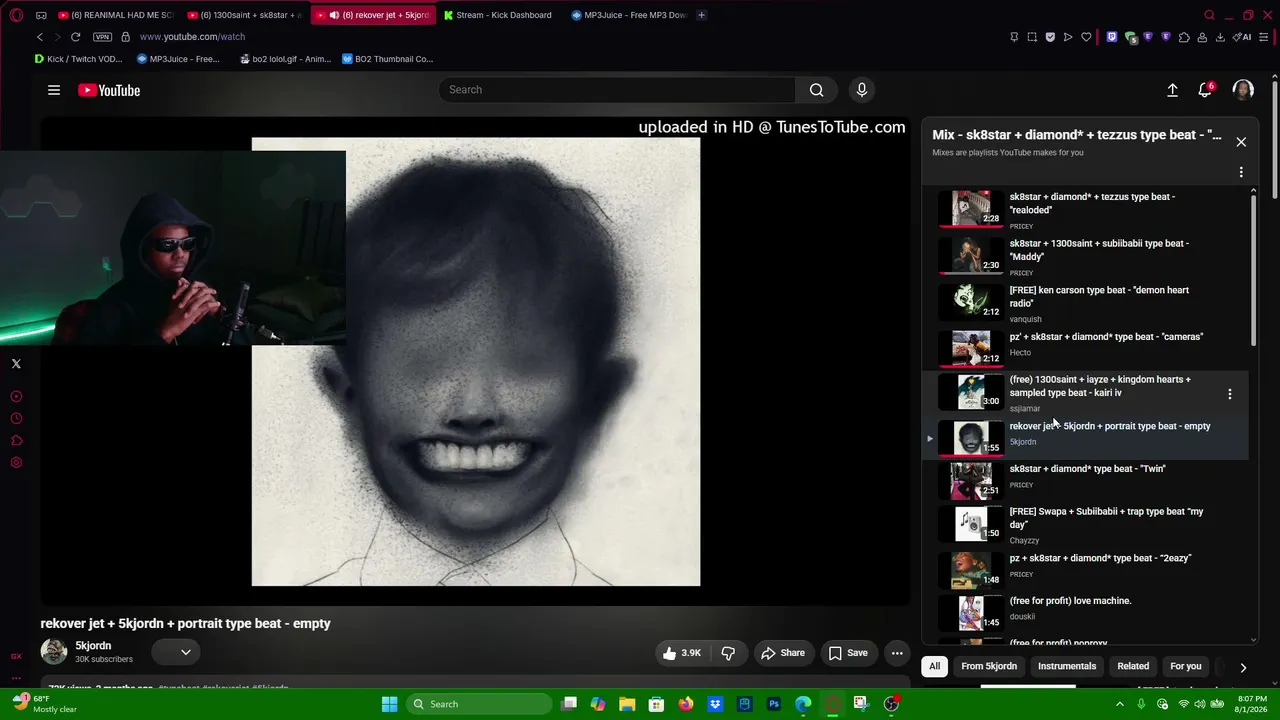Image resolution: width=1280 pixels, height=720 pixels.
Task: Open the YouTube account avatar menu
Action: pos(1243,90)
